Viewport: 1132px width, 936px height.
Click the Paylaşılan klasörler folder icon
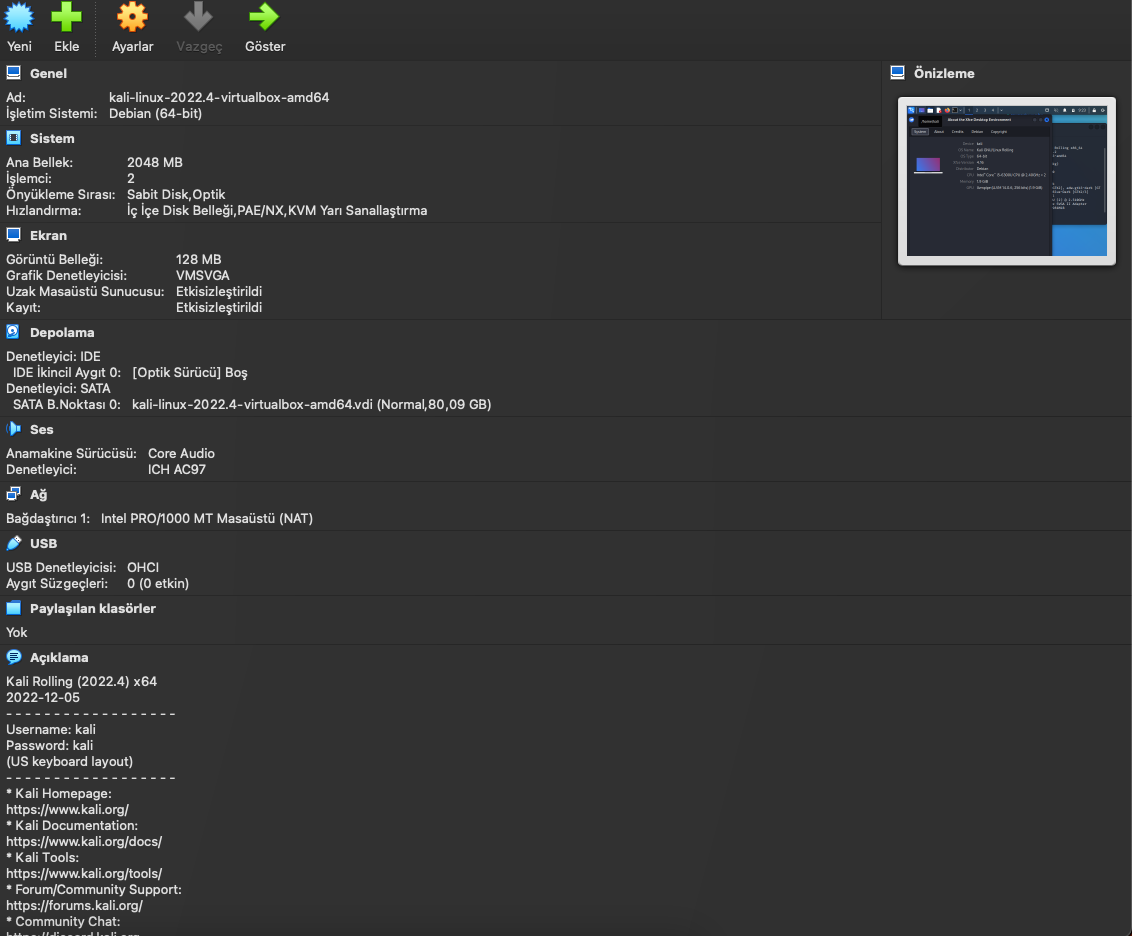point(14,608)
